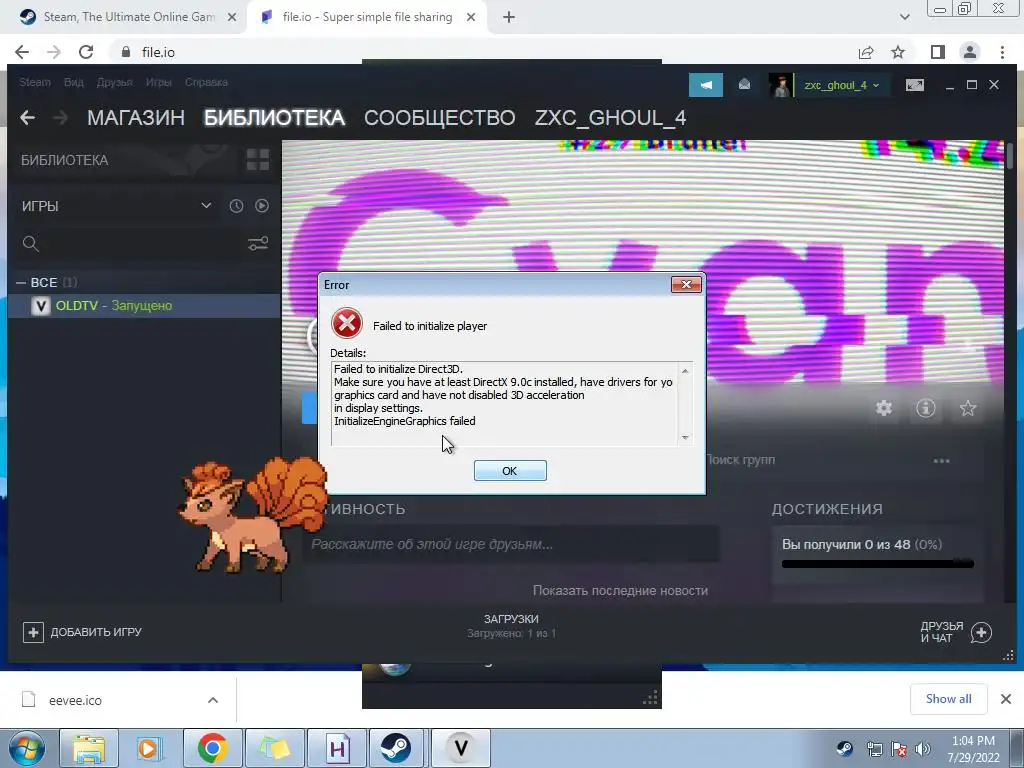
Task: Click ДОБАВИТЬ ИГРУ button
Action: pyautogui.click(x=82, y=632)
